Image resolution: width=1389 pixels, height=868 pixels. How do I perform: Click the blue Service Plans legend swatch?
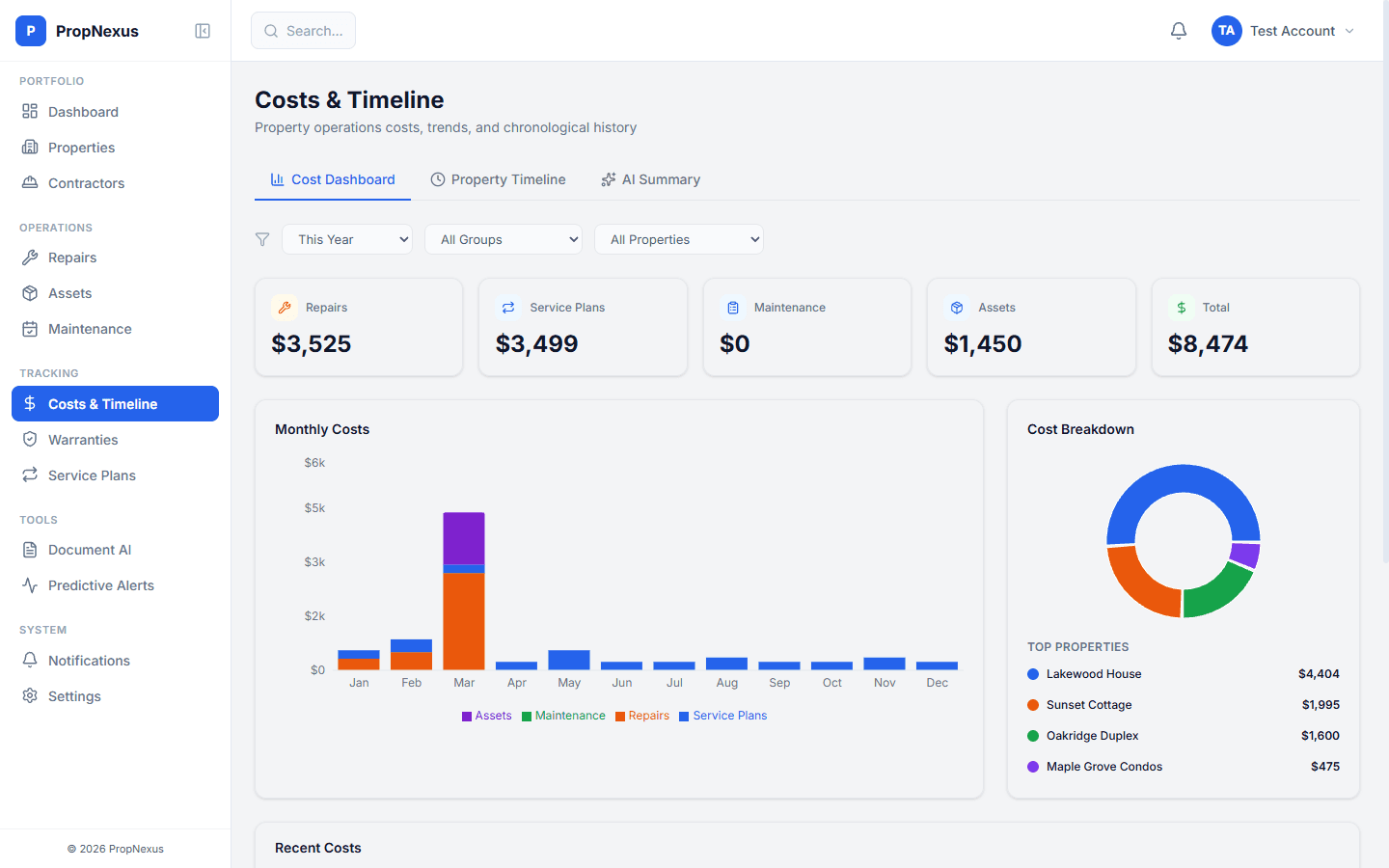pos(683,716)
